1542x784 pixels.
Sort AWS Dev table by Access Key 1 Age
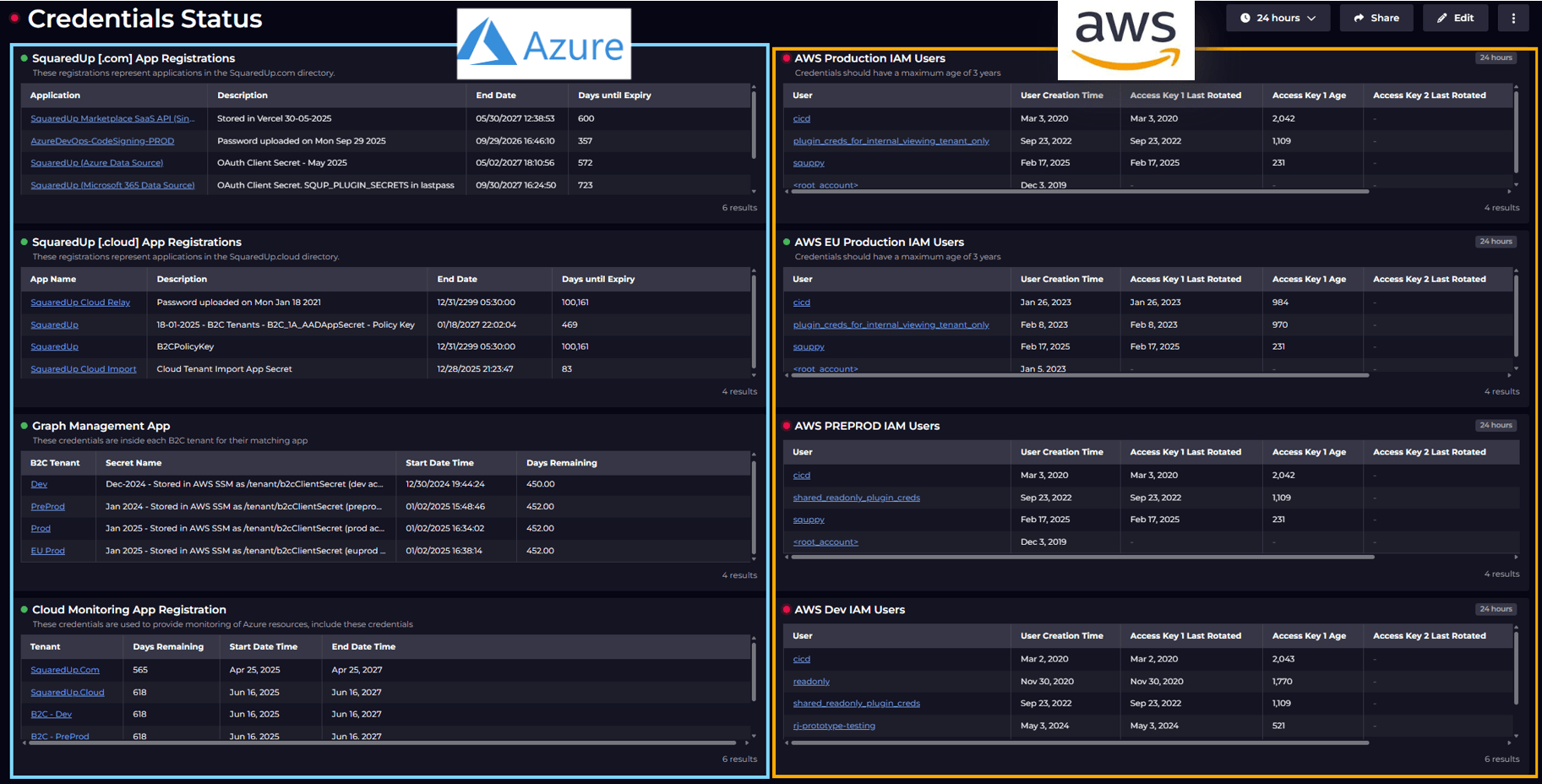pyautogui.click(x=1308, y=636)
